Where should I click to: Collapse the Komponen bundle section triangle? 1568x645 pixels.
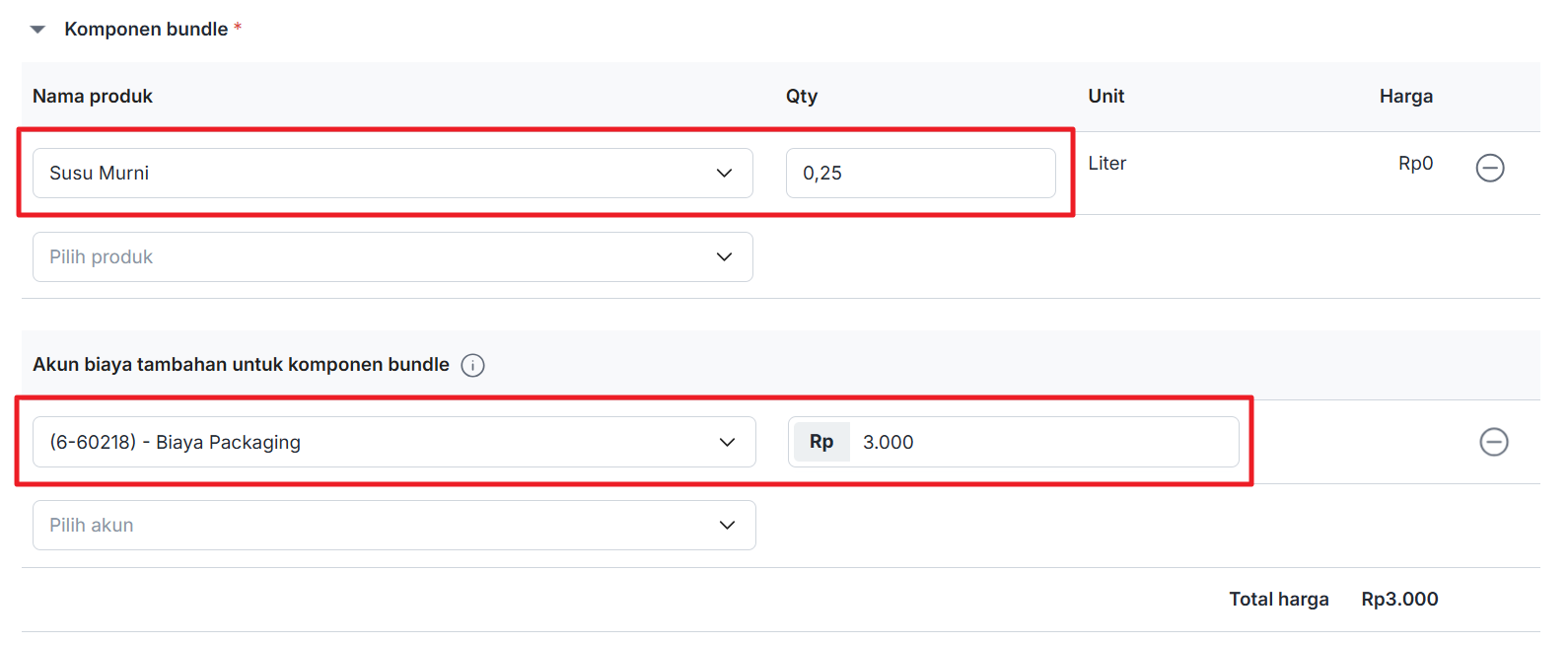click(x=38, y=30)
